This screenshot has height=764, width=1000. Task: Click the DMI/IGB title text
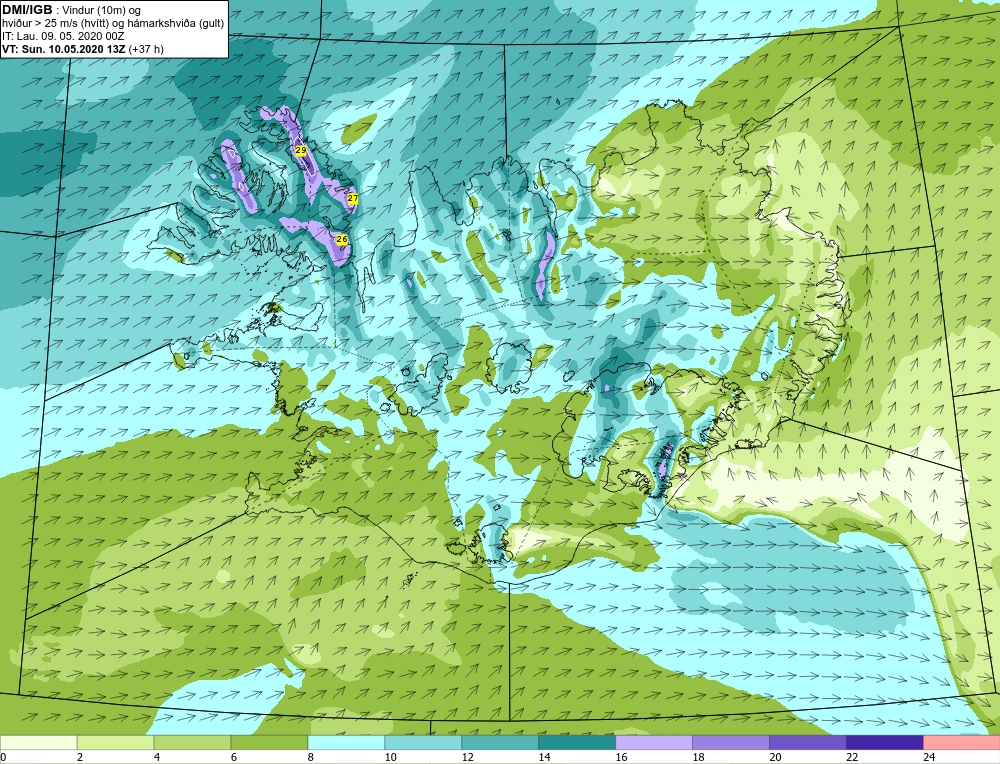pos(27,10)
